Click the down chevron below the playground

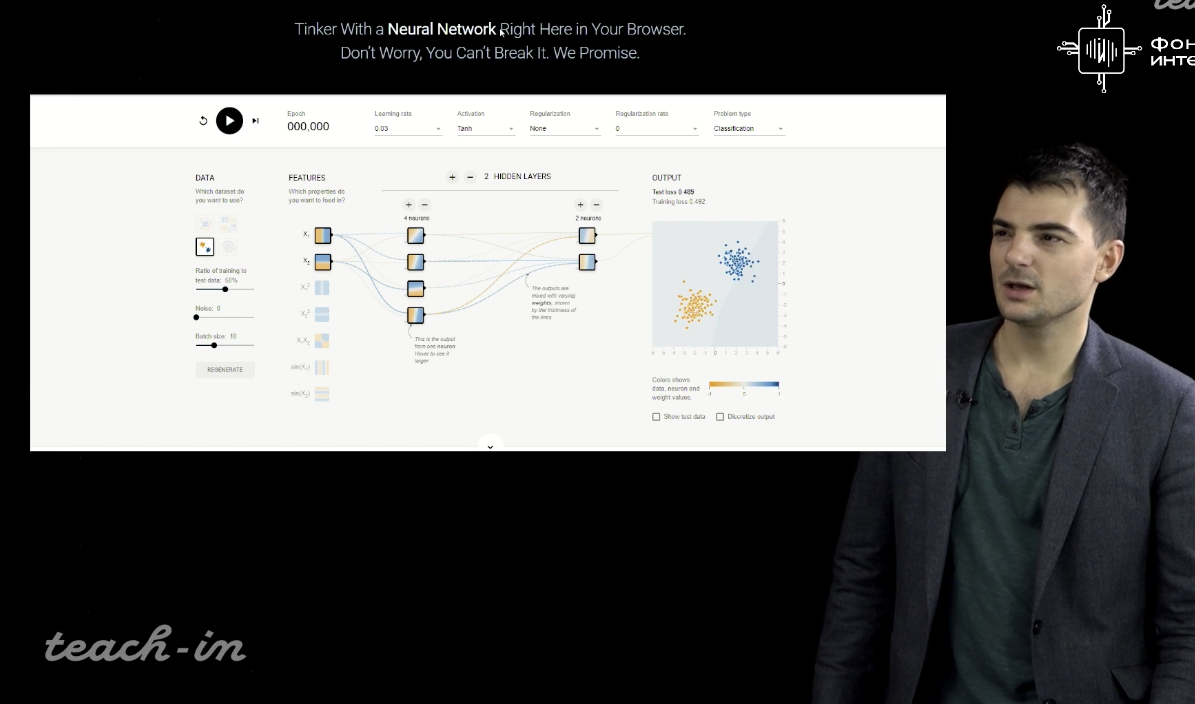click(490, 446)
